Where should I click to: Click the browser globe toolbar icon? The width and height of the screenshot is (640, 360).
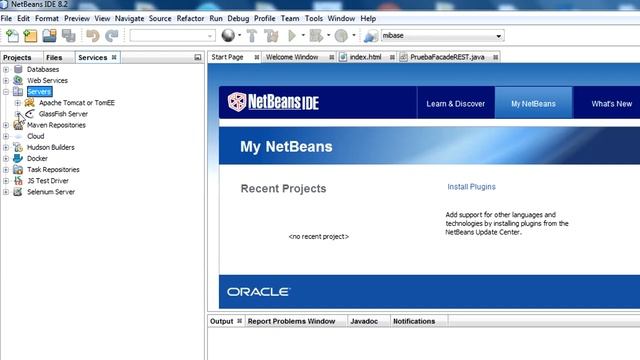click(x=228, y=36)
